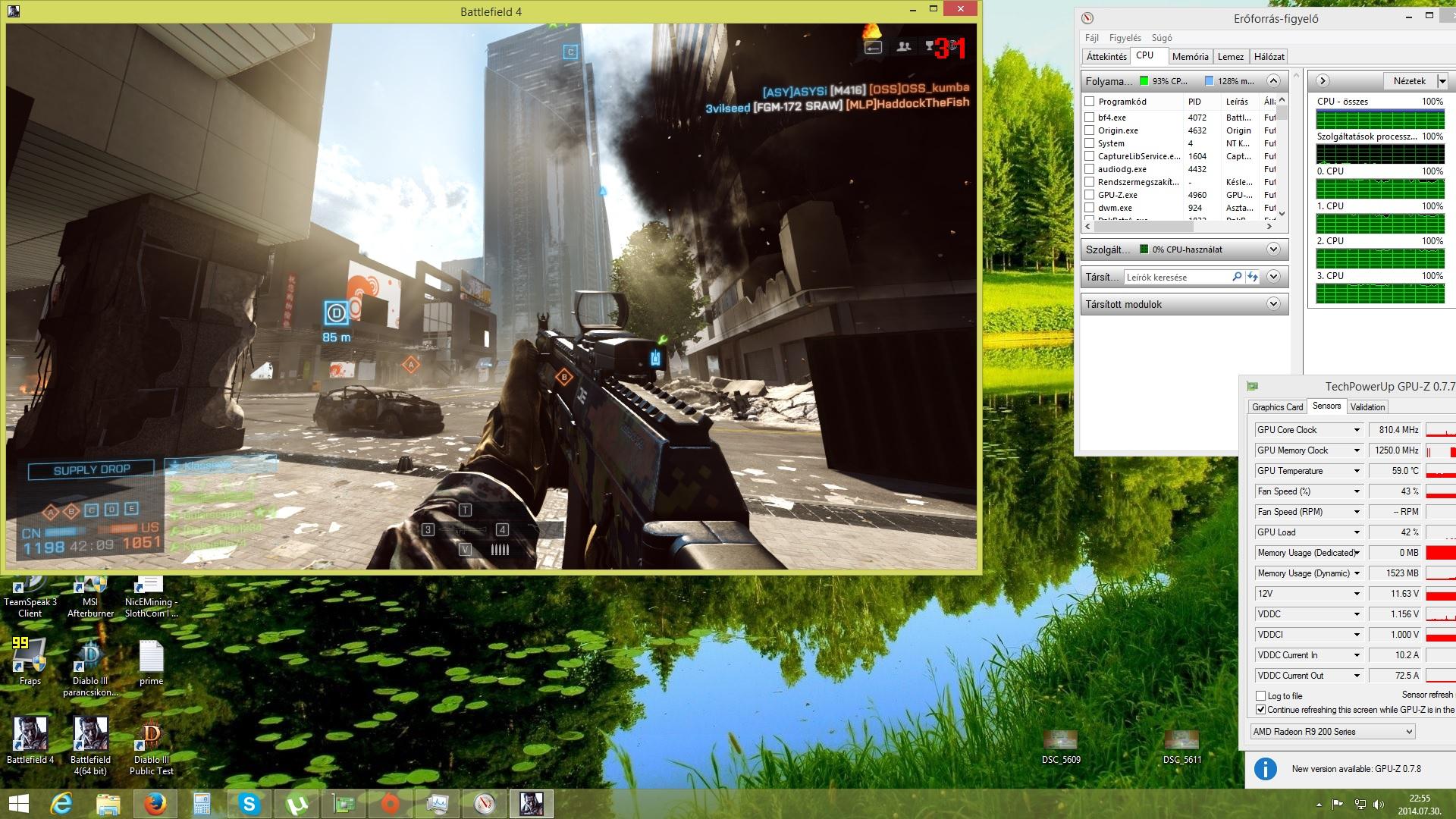
Task: Expand the Szolgáltatások section
Action: 1273,249
